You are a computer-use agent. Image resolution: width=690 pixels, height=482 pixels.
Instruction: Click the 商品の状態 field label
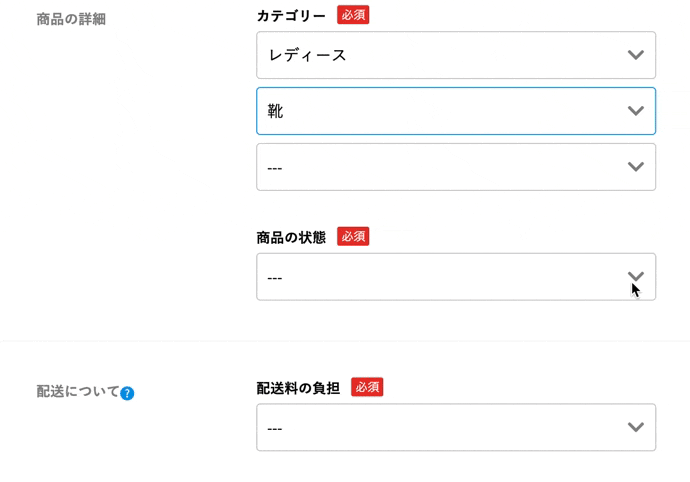click(291, 237)
